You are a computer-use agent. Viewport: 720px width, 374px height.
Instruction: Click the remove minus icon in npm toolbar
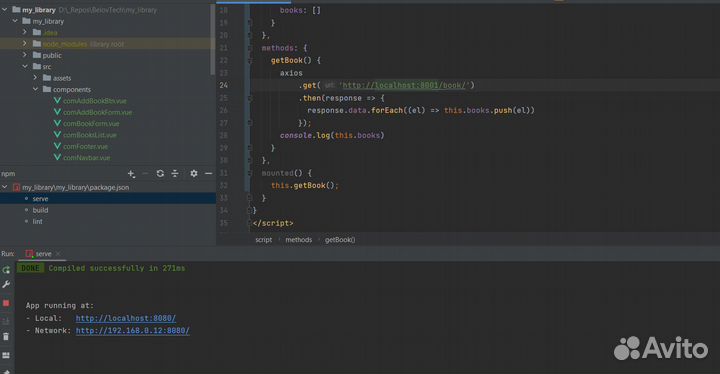point(145,174)
